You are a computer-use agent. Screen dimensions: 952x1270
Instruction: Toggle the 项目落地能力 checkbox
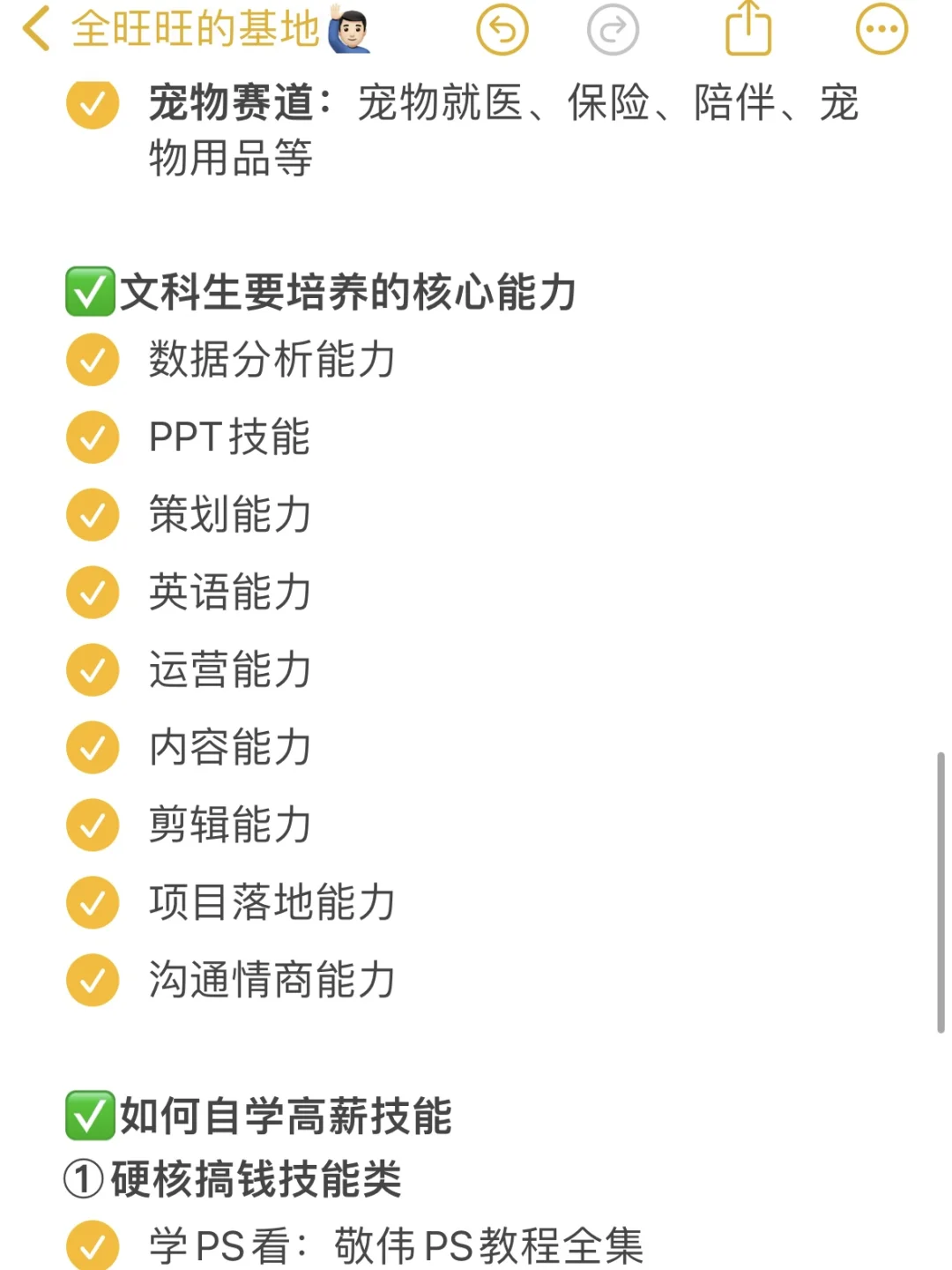click(93, 903)
